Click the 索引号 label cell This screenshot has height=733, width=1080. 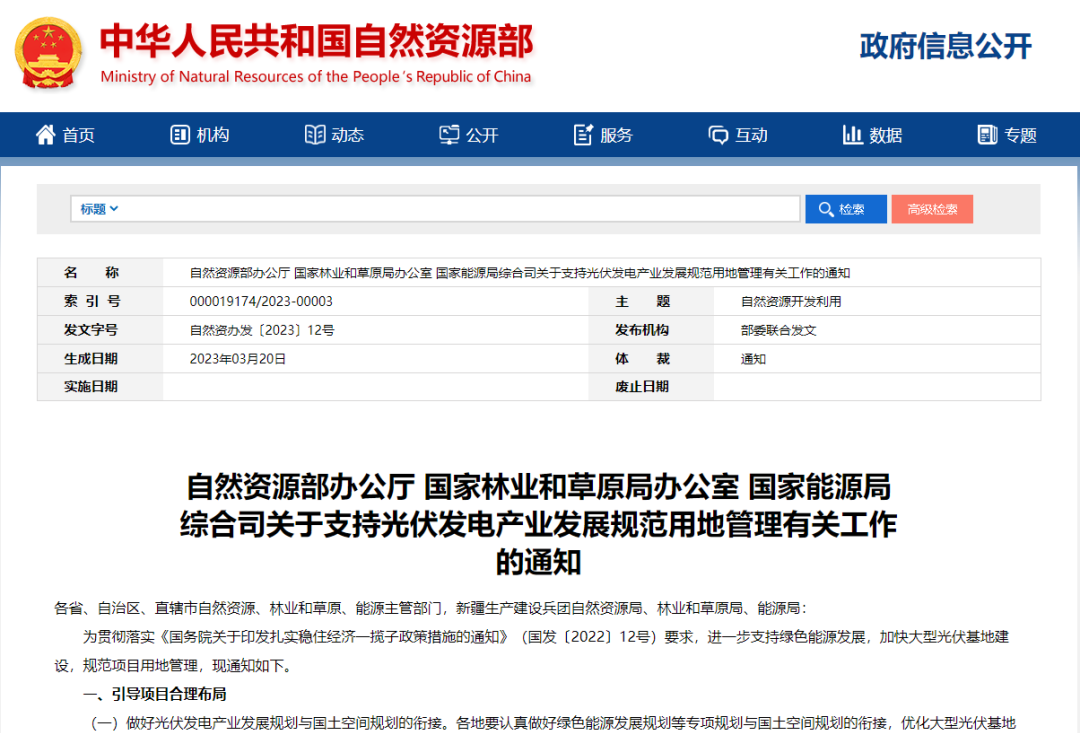100,302
